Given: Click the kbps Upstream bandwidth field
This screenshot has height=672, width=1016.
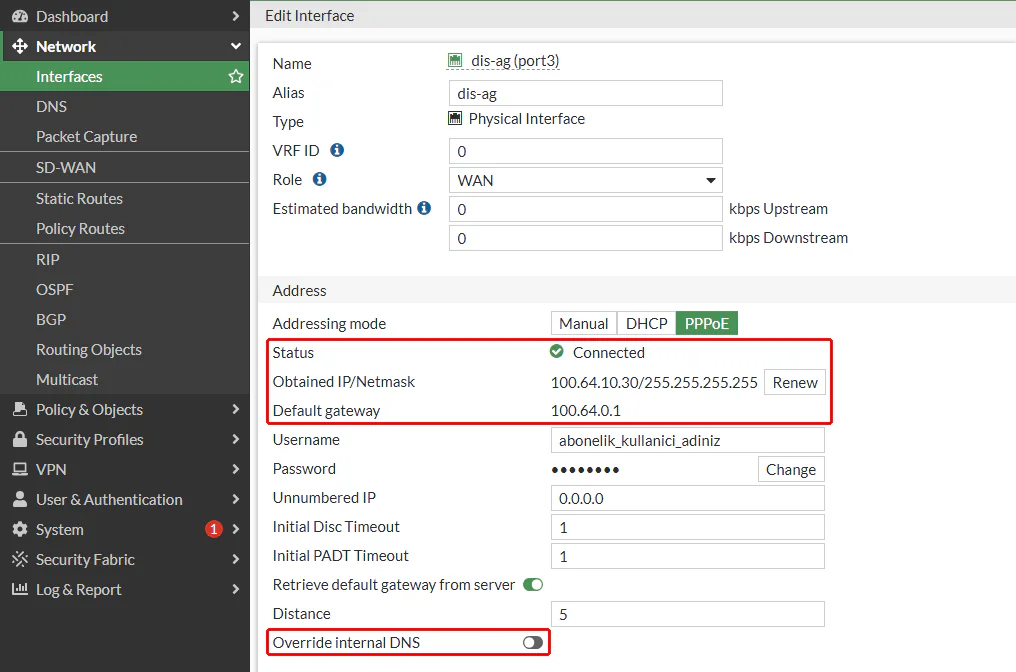Looking at the screenshot, I should tap(586, 209).
